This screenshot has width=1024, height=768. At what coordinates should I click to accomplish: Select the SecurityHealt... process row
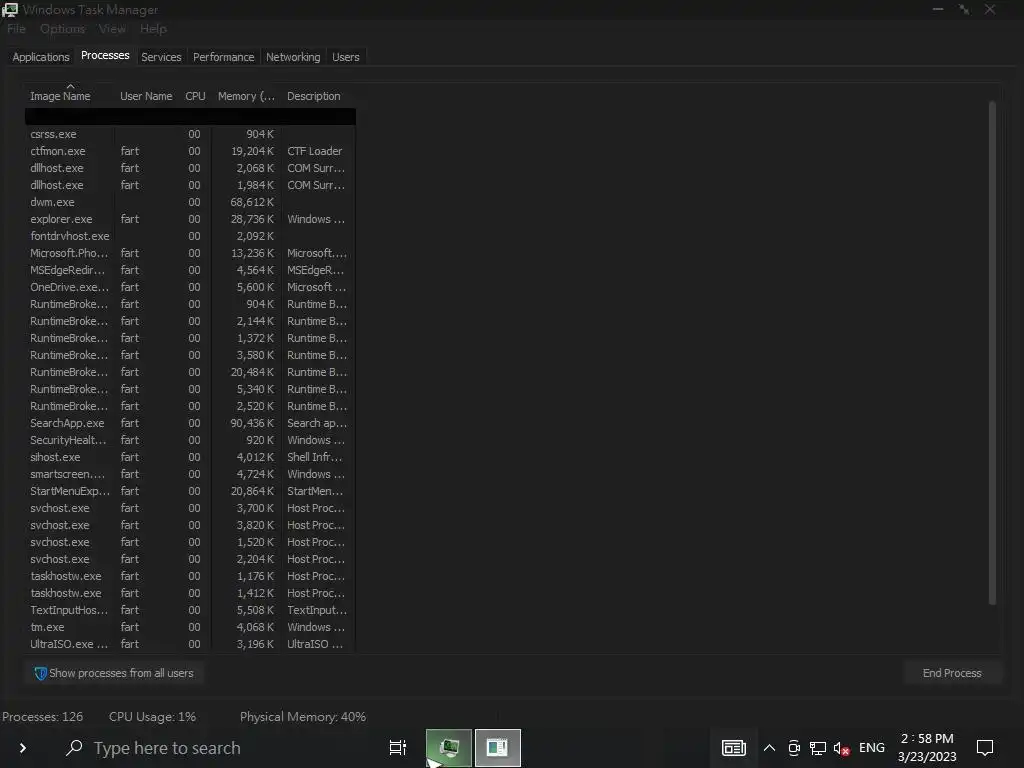(x=190, y=440)
